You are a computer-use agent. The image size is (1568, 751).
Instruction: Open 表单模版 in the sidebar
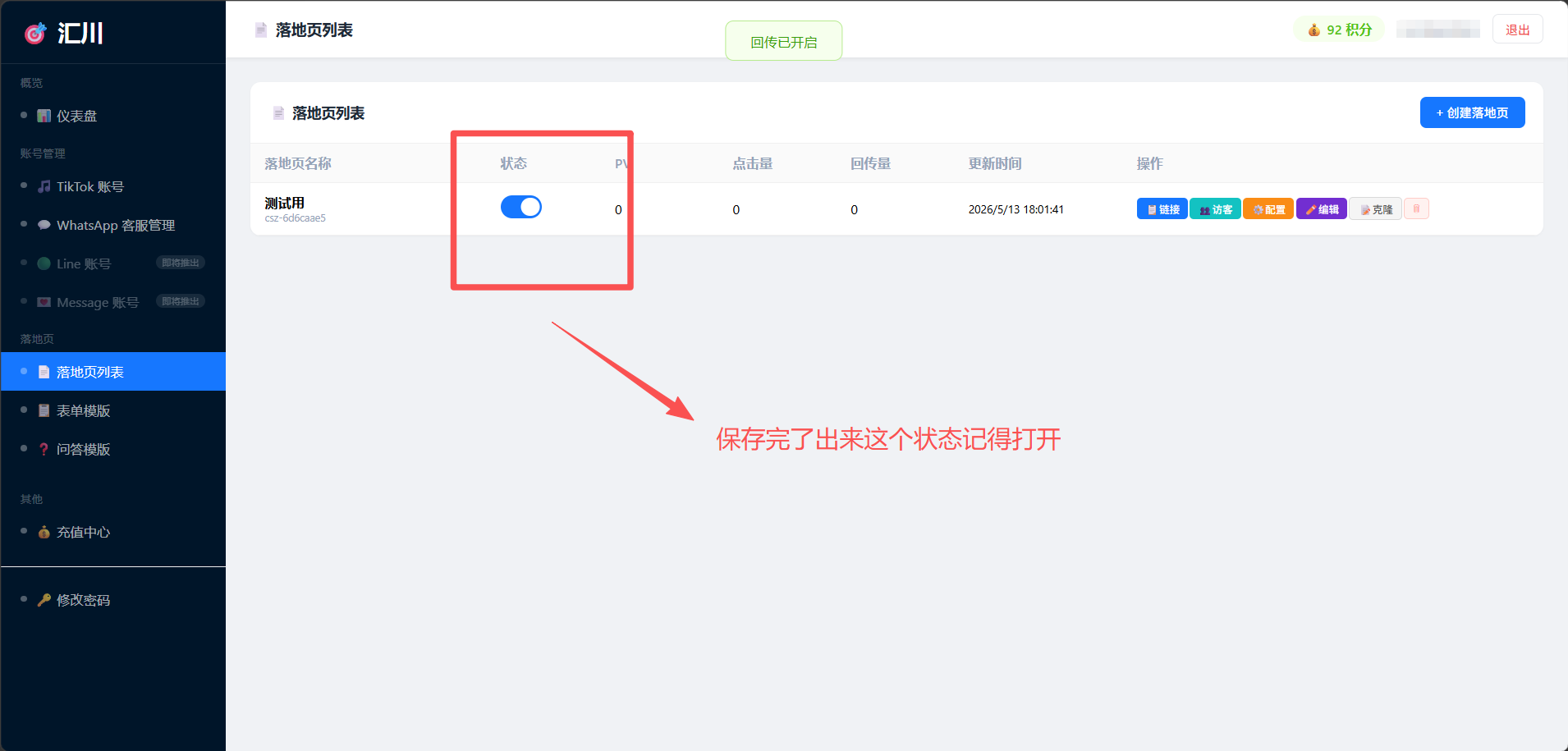[113, 410]
